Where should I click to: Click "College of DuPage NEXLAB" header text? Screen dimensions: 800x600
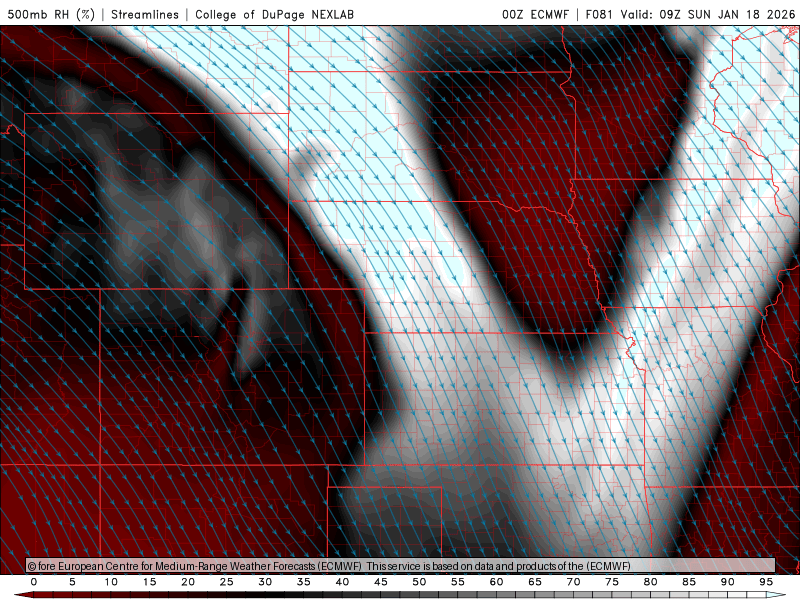coord(274,14)
